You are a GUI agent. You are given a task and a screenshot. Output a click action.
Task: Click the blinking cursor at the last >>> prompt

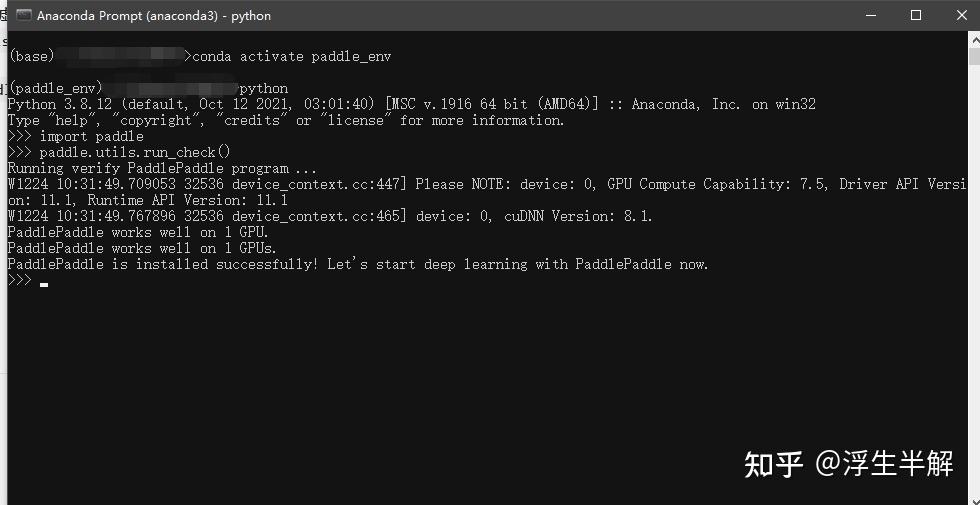(x=44, y=285)
